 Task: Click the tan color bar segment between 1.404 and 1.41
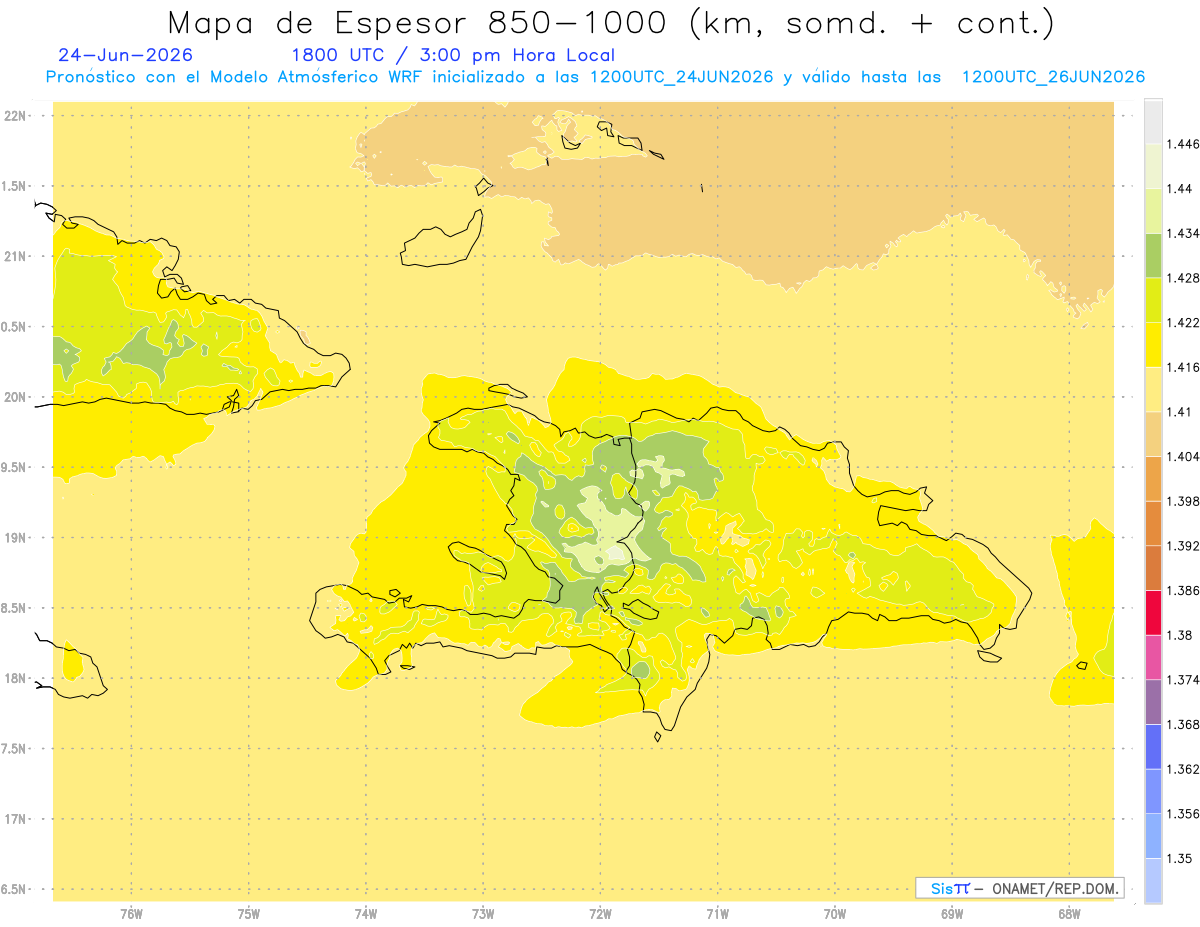click(x=1153, y=433)
